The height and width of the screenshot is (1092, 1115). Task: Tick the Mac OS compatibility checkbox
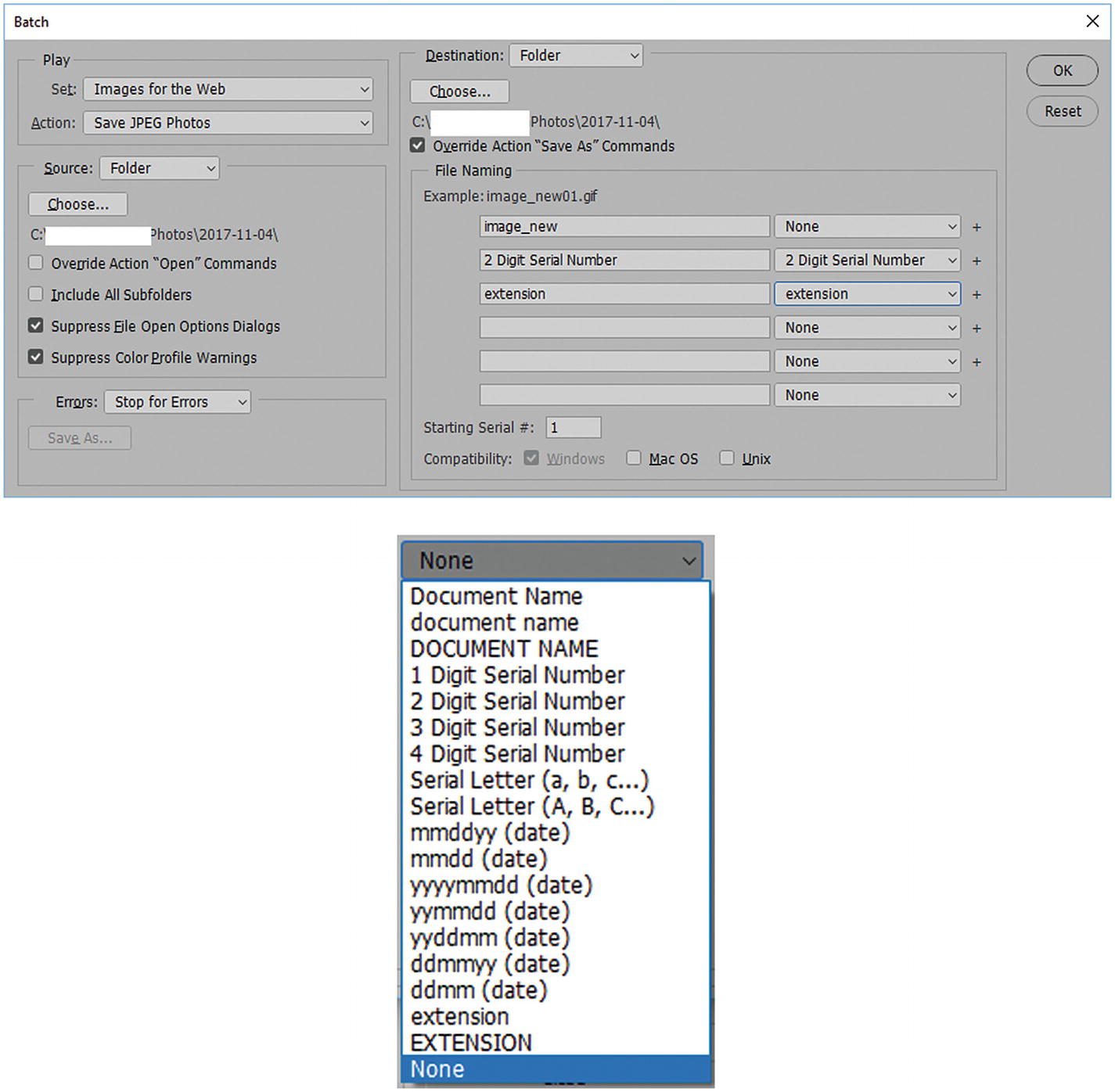634,458
